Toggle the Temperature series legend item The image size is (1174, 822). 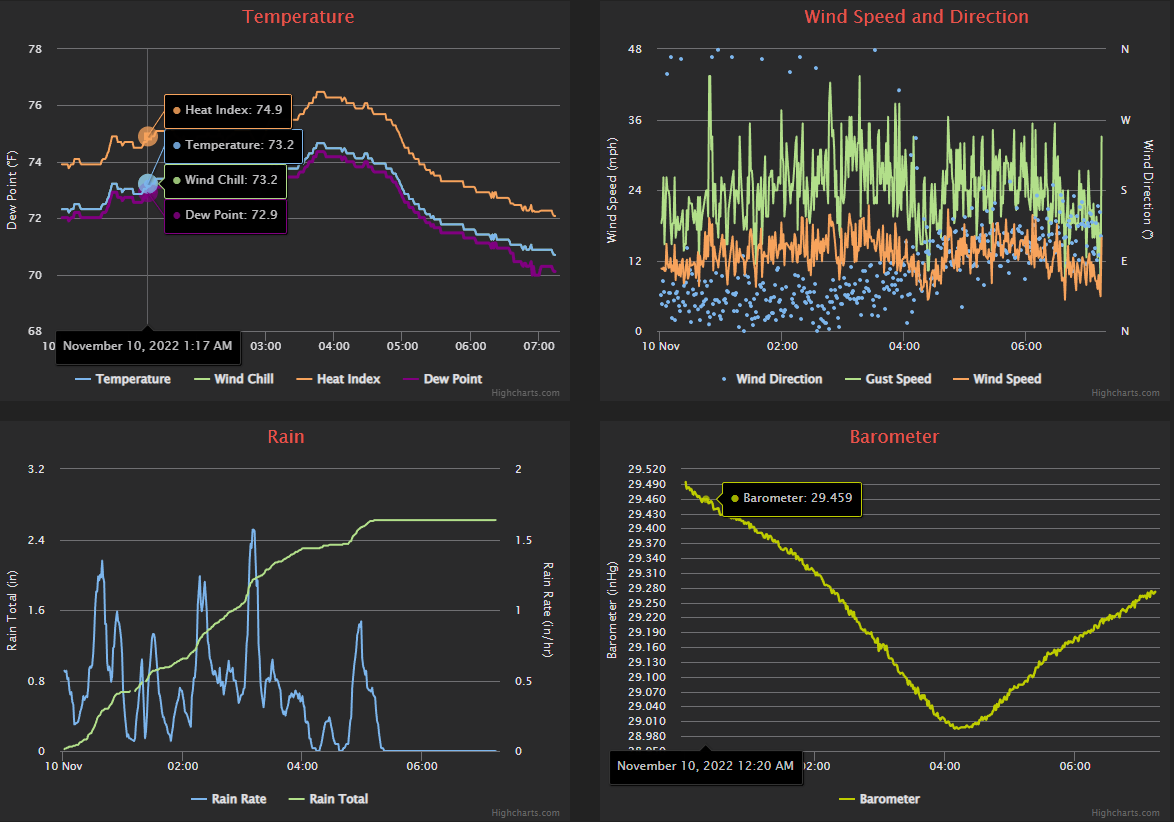click(123, 379)
